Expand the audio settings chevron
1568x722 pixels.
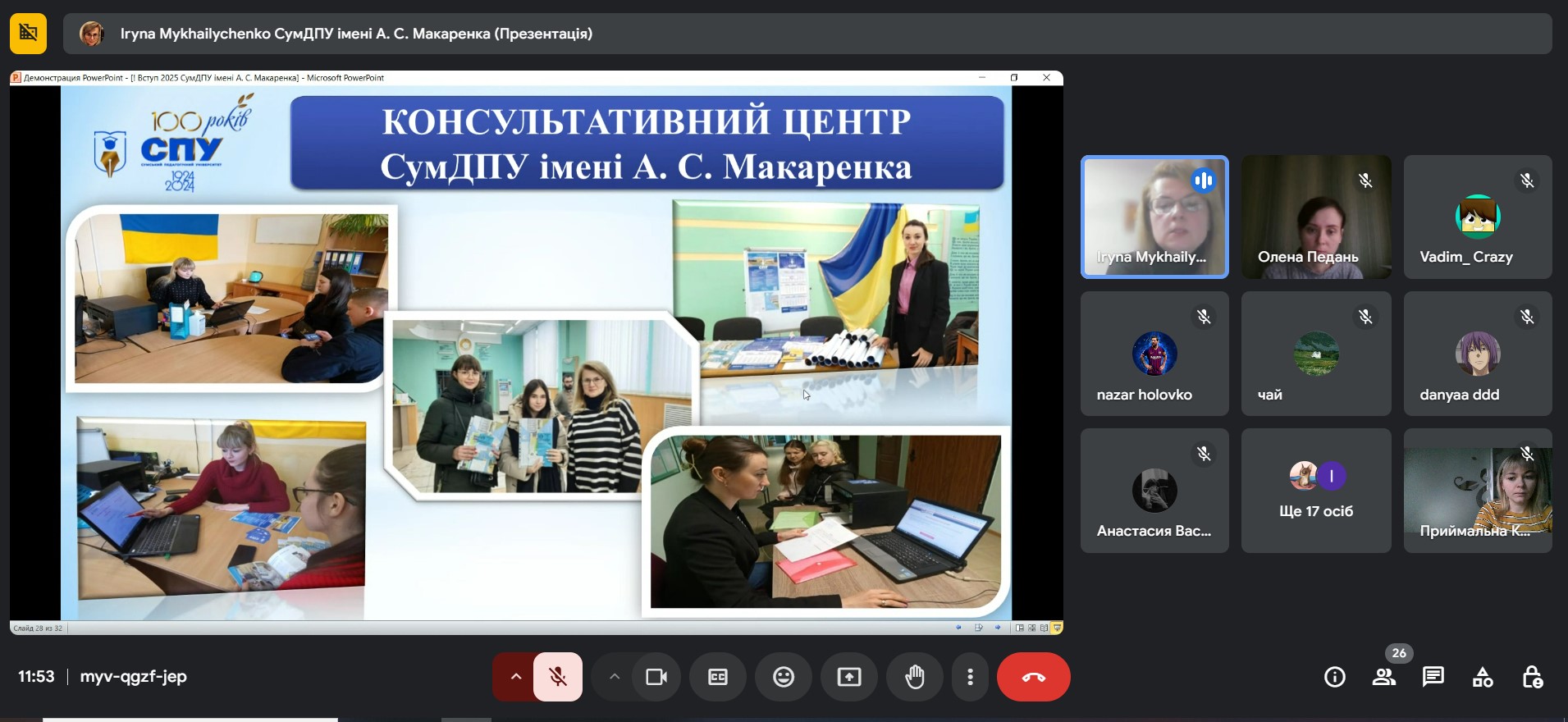[x=515, y=677]
